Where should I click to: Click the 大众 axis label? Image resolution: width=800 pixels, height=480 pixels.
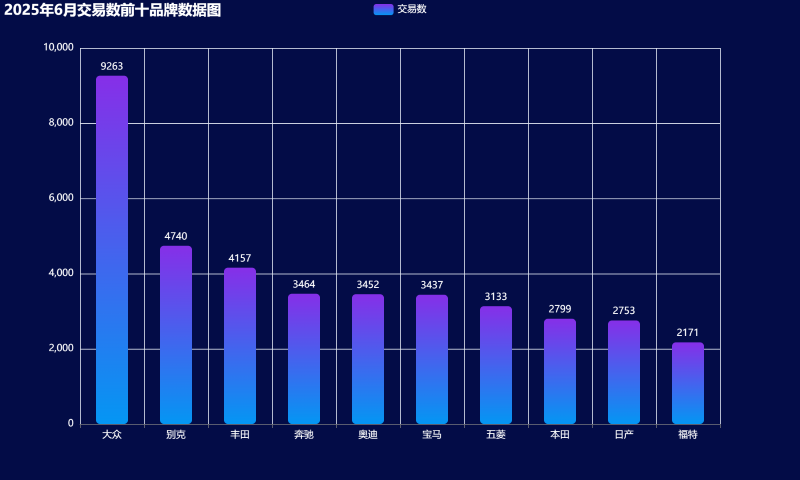point(112,435)
